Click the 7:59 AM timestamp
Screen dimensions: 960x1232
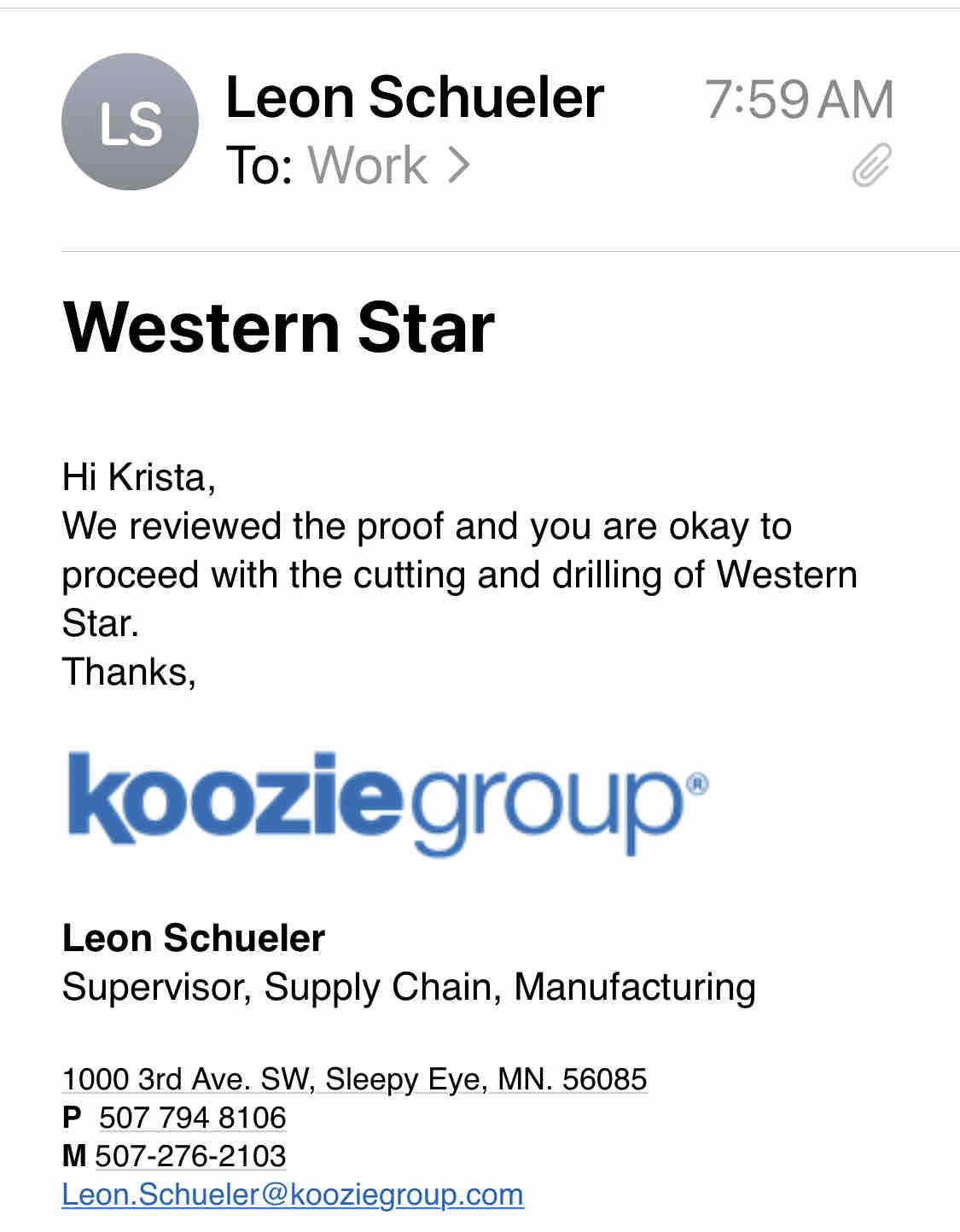point(799,99)
